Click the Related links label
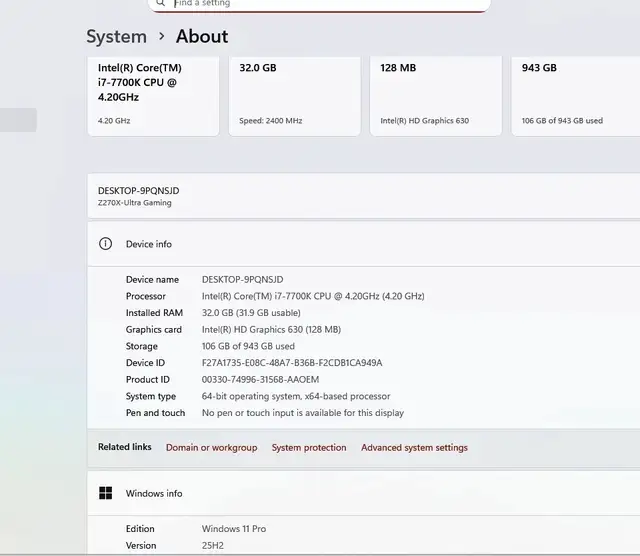Viewport: 640px width, 556px height. click(124, 447)
